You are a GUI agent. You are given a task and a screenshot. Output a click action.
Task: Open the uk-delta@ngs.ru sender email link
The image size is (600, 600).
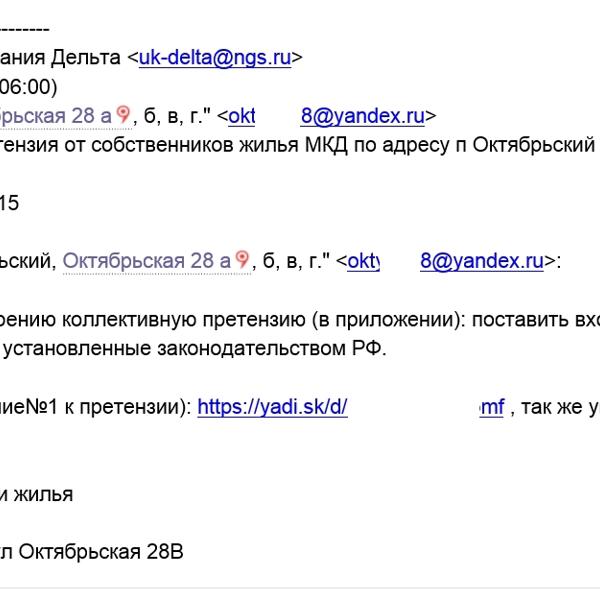tap(215, 58)
